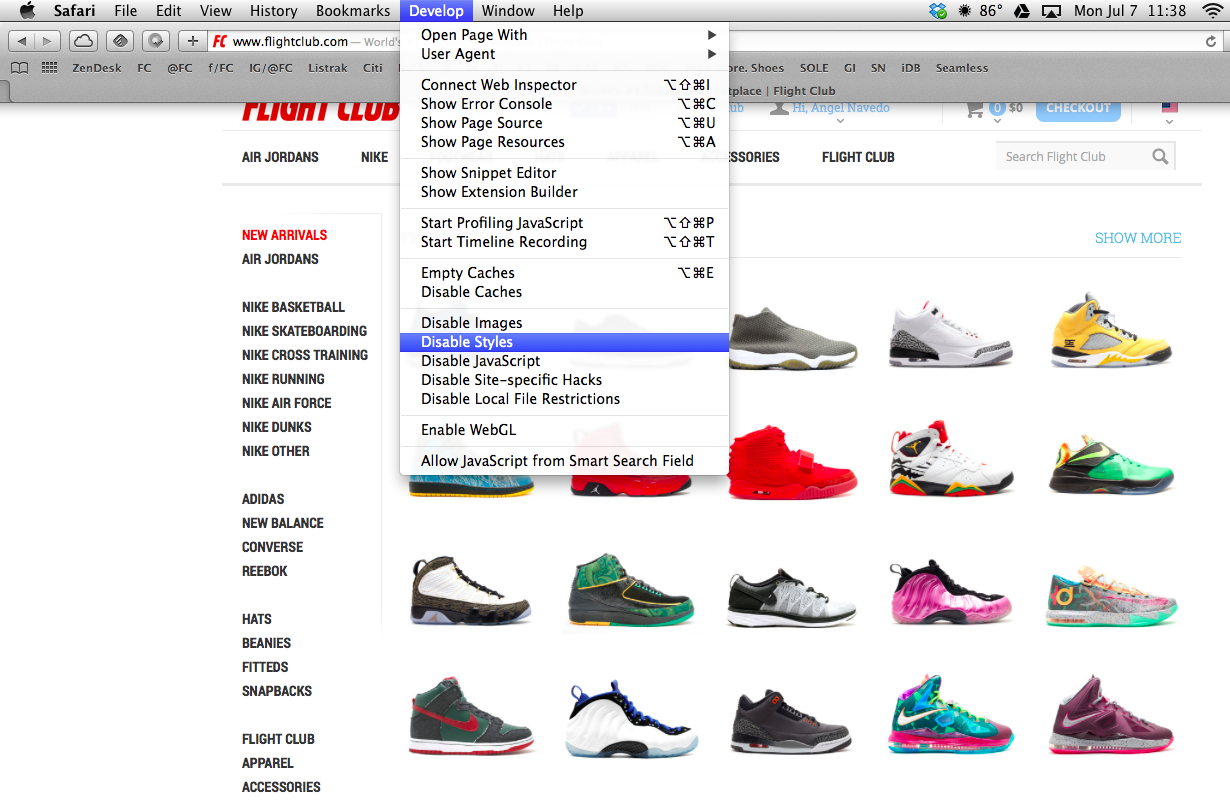Click the shopping cart icon
This screenshot has width=1230, height=805.
click(x=975, y=108)
